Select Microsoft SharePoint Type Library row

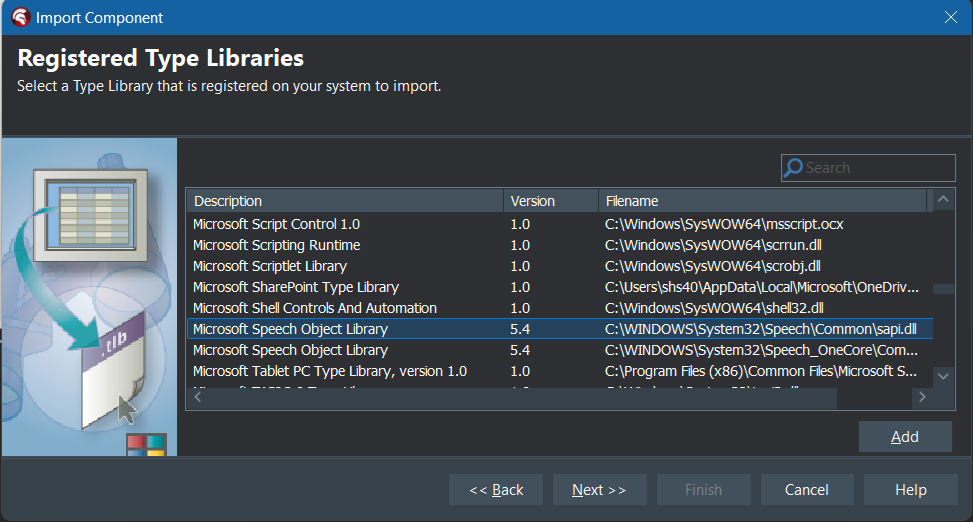(560, 287)
